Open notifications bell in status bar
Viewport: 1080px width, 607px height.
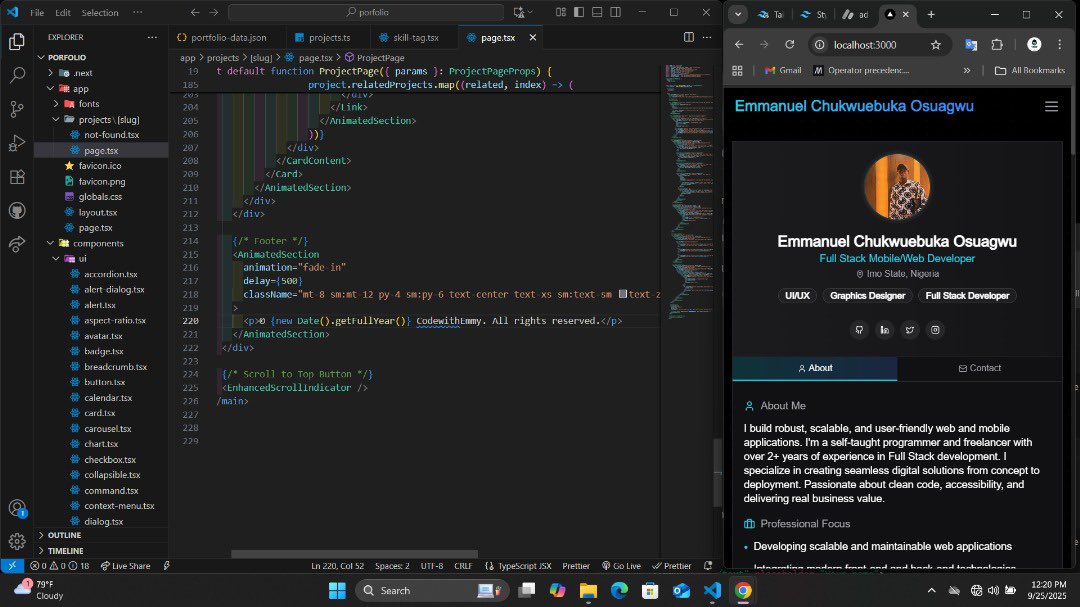(x=708, y=566)
